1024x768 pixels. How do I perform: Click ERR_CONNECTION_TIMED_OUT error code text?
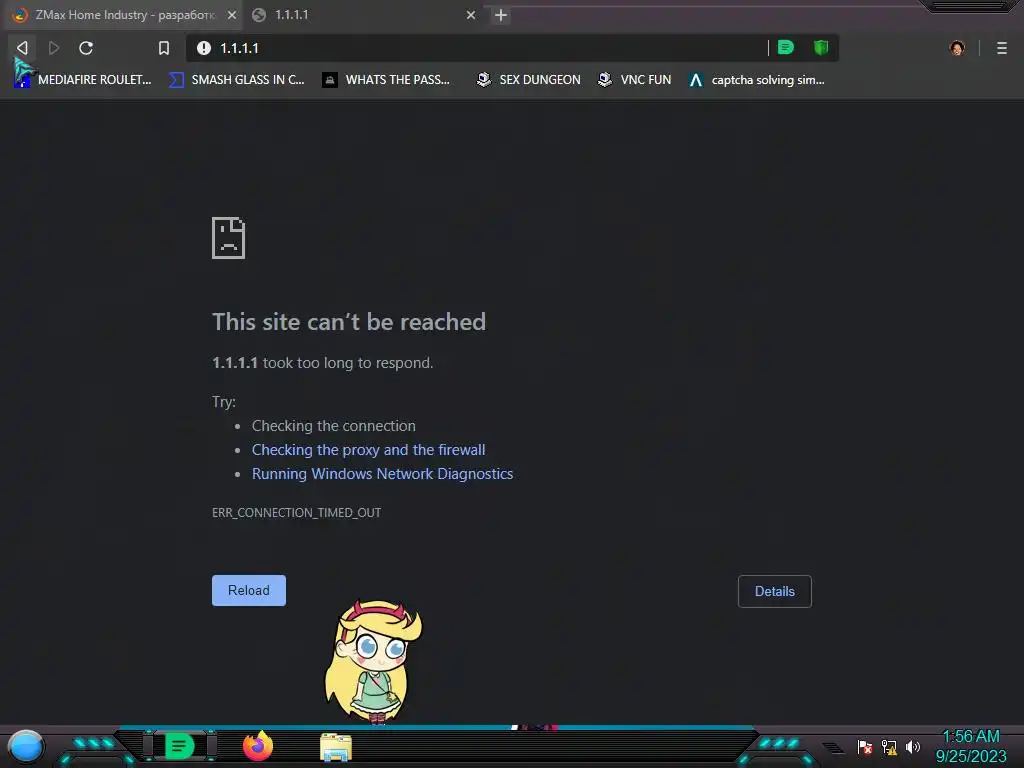coord(296,513)
